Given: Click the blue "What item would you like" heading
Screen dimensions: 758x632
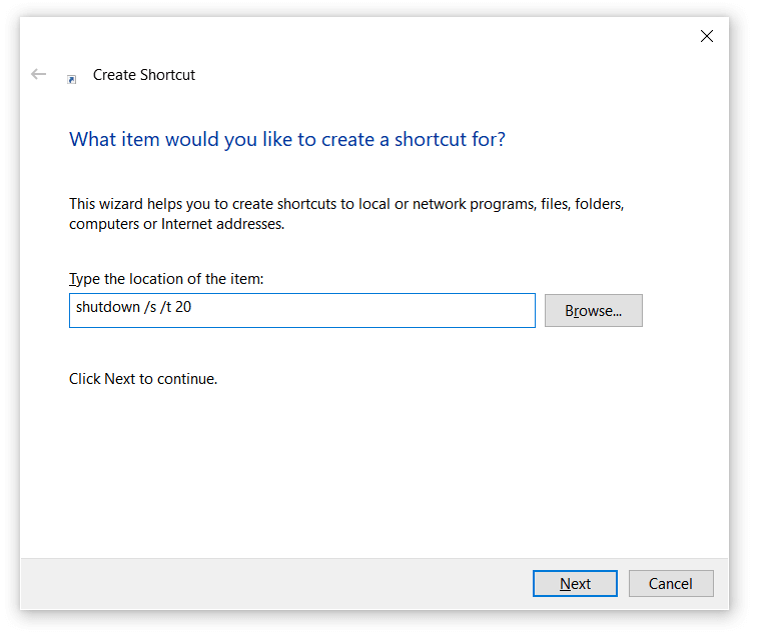Looking at the screenshot, I should 287,139.
